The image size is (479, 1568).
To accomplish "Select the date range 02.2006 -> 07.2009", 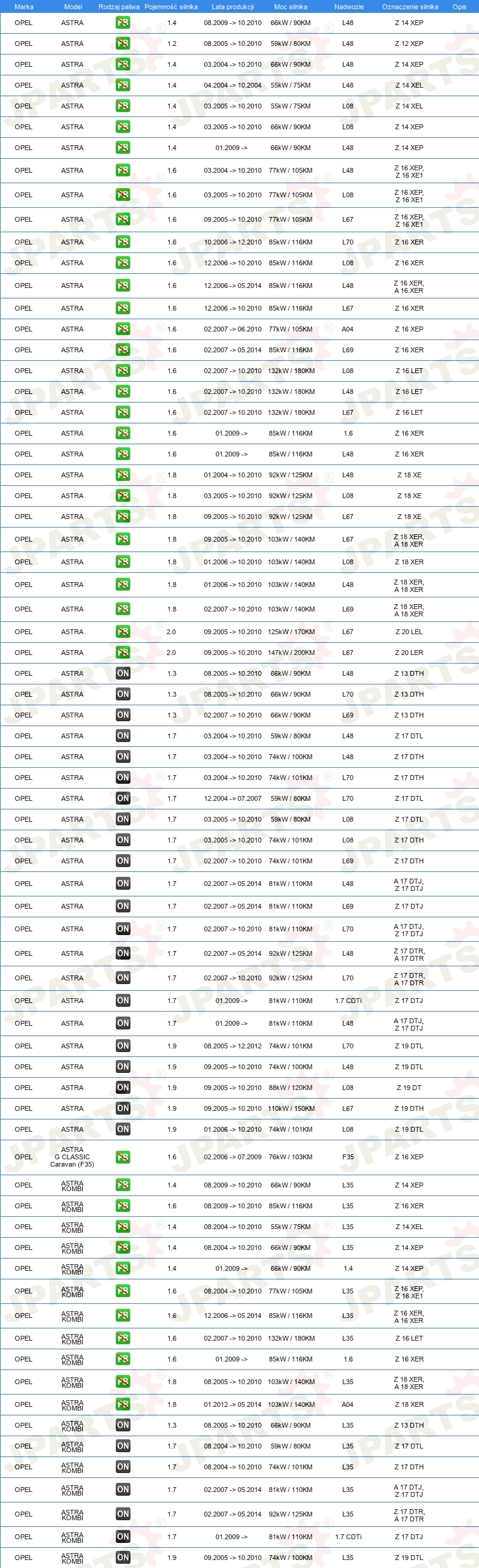I will point(233,1157).
